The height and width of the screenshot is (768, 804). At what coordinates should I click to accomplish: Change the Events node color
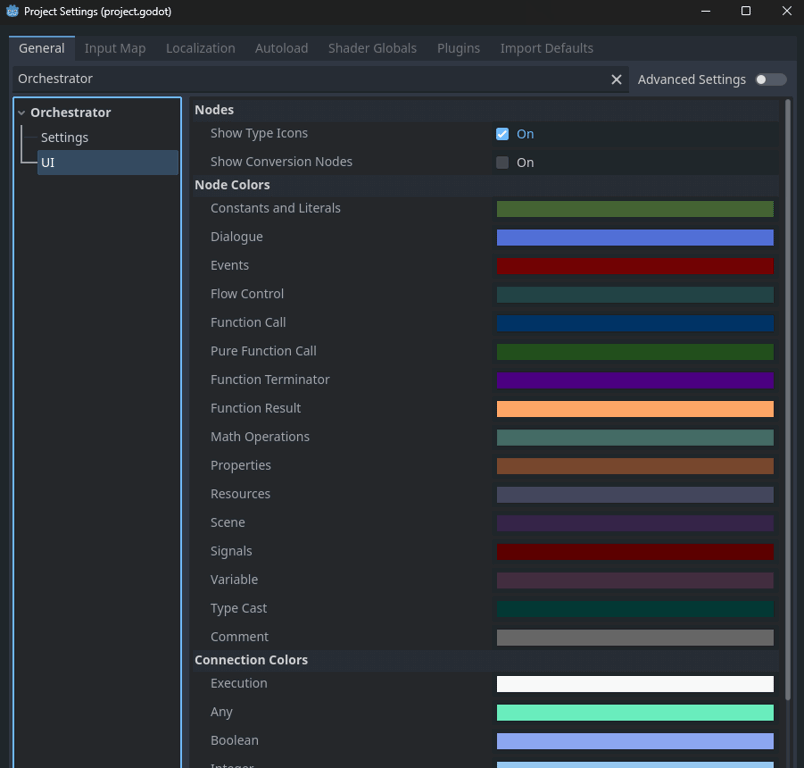635,266
